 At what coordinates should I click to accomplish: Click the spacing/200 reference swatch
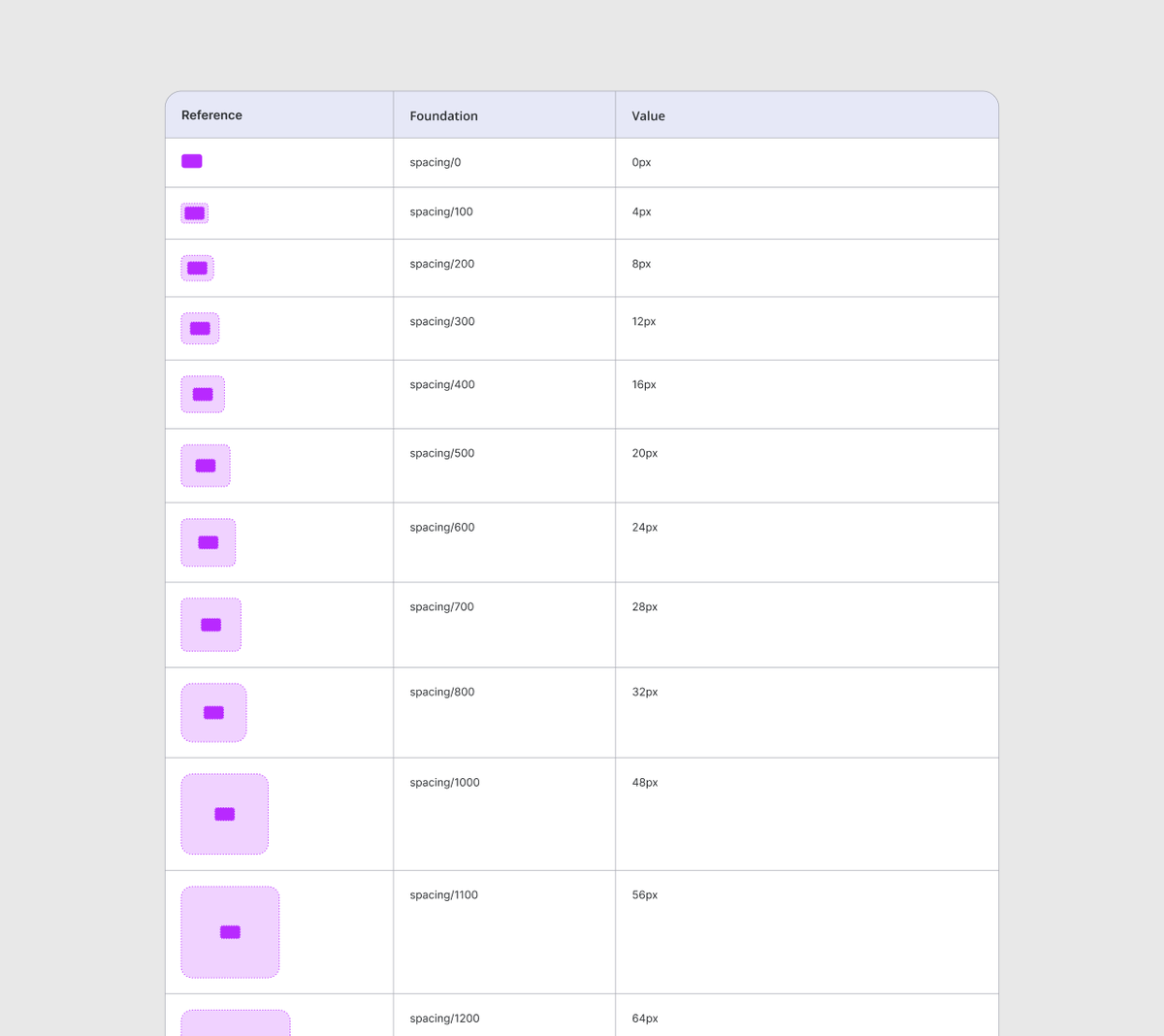[197, 268]
